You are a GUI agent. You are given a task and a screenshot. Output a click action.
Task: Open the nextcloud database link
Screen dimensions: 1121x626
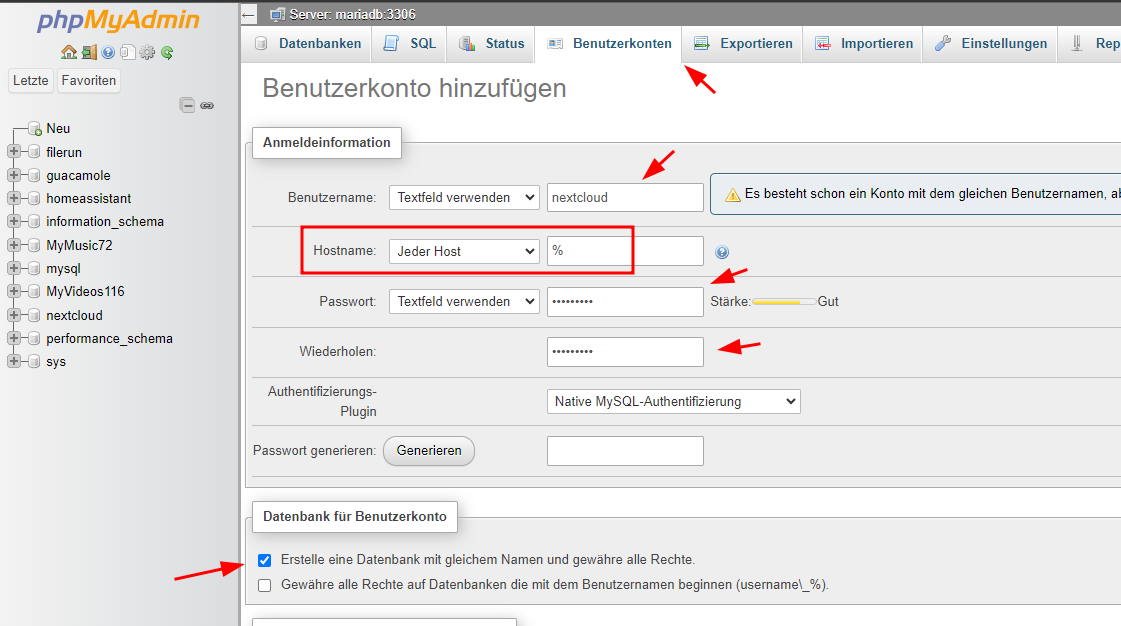(74, 315)
